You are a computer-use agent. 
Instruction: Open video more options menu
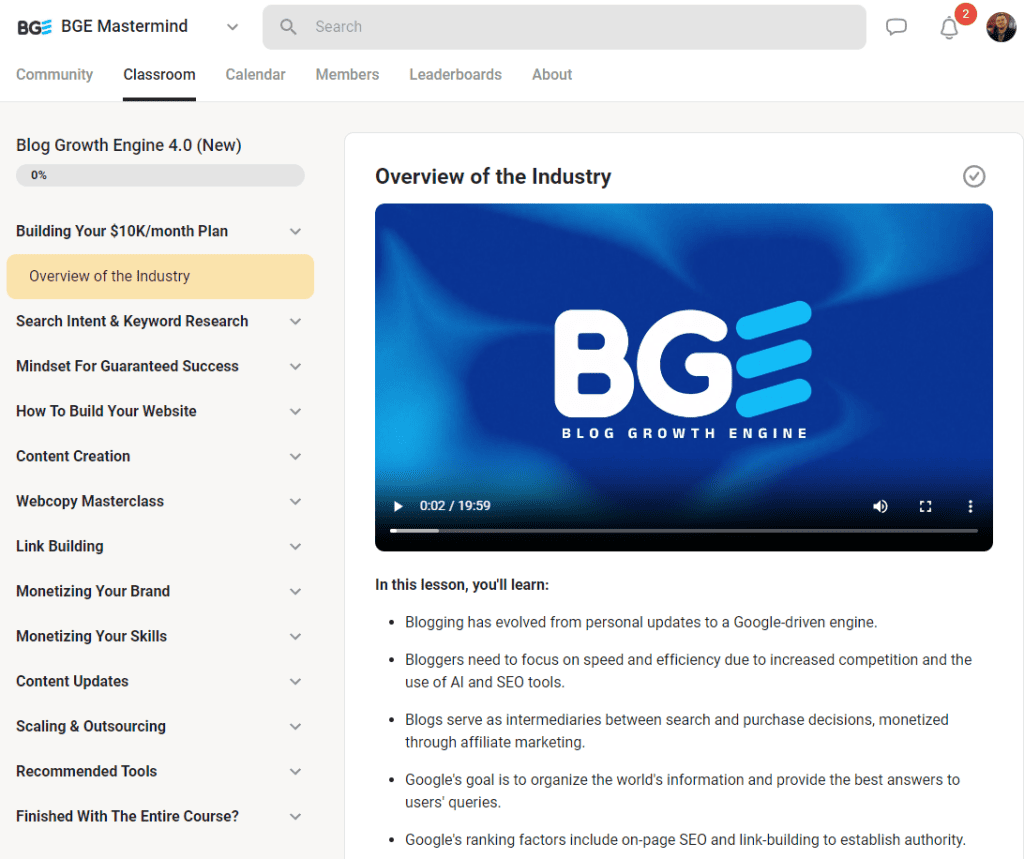click(970, 506)
